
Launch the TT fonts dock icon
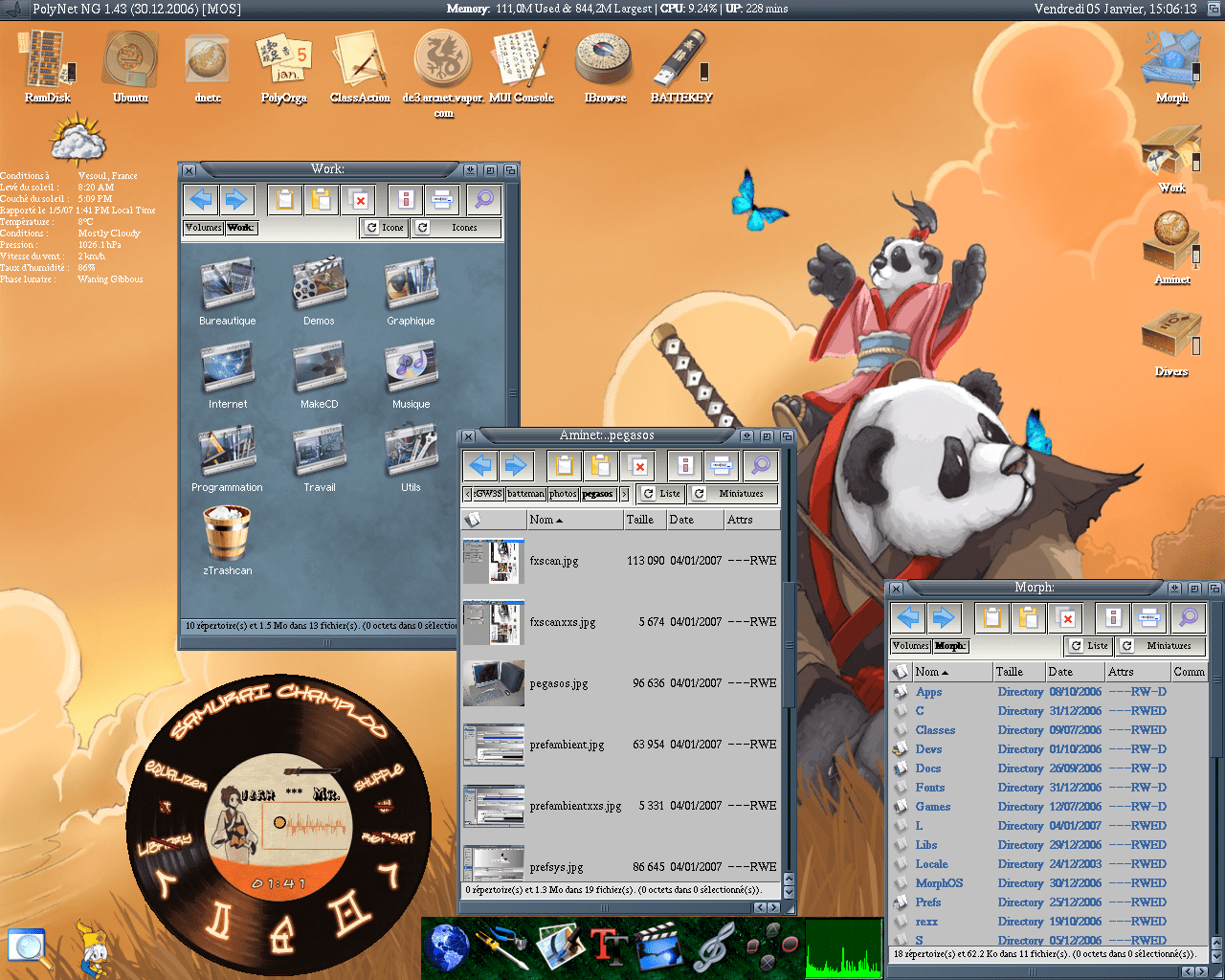click(609, 947)
